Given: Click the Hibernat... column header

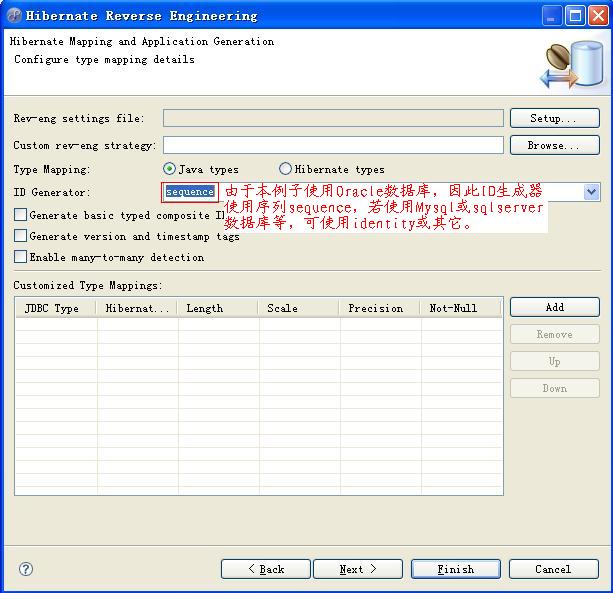Looking at the screenshot, I should click(137, 308).
